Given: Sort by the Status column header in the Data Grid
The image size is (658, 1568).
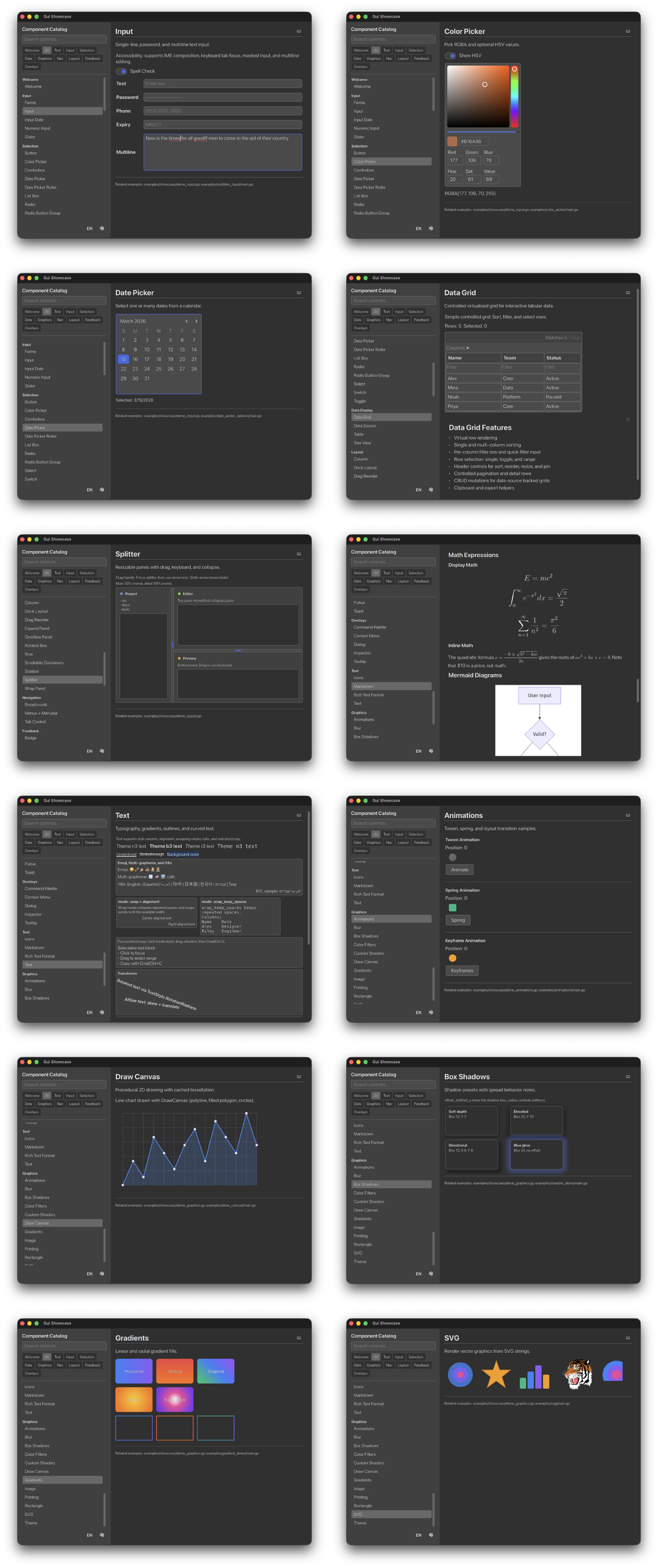Looking at the screenshot, I should [563, 358].
